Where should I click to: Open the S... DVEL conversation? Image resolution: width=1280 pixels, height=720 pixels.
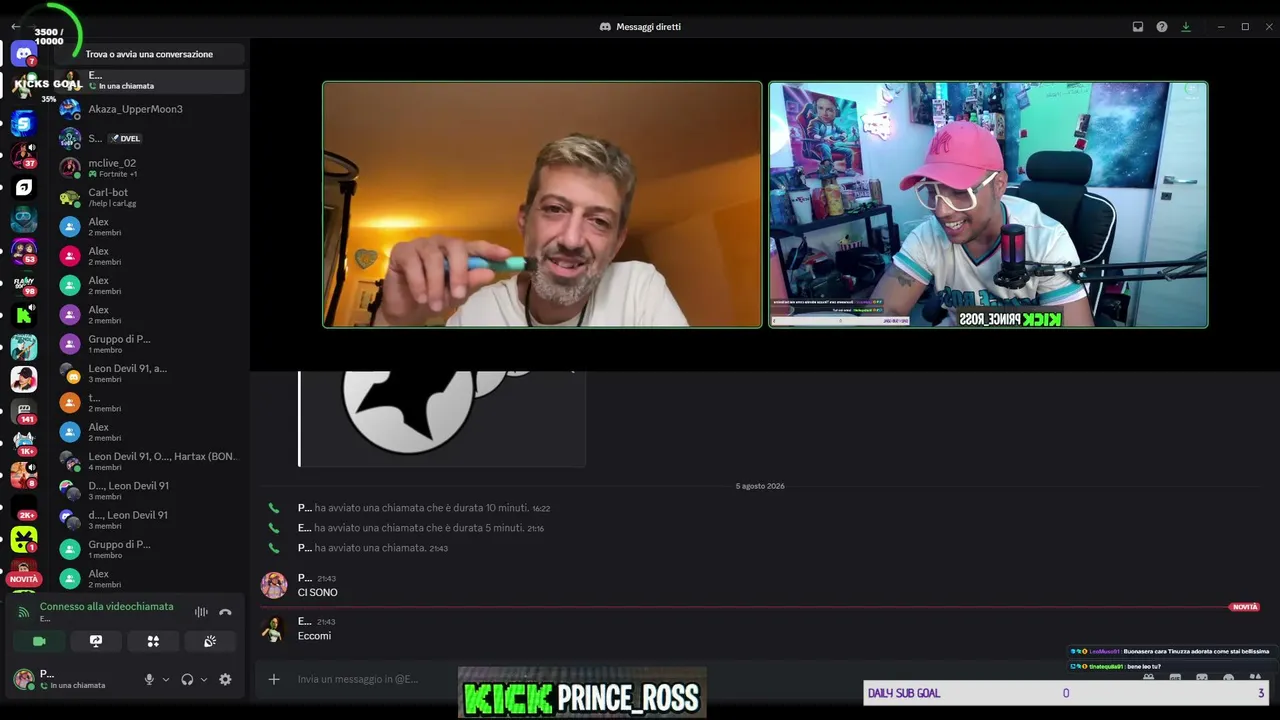pyautogui.click(x=151, y=138)
